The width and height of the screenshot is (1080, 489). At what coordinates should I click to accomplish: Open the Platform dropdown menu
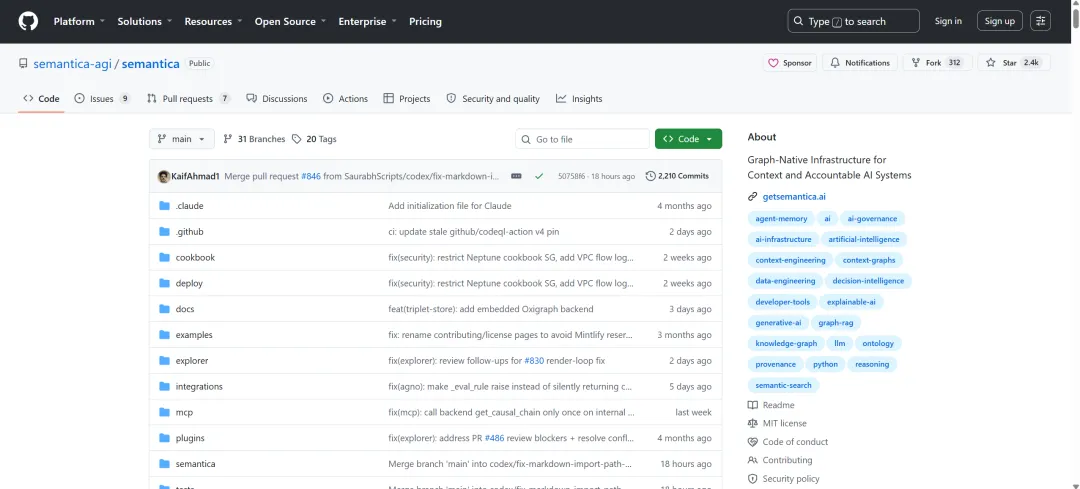(x=79, y=21)
